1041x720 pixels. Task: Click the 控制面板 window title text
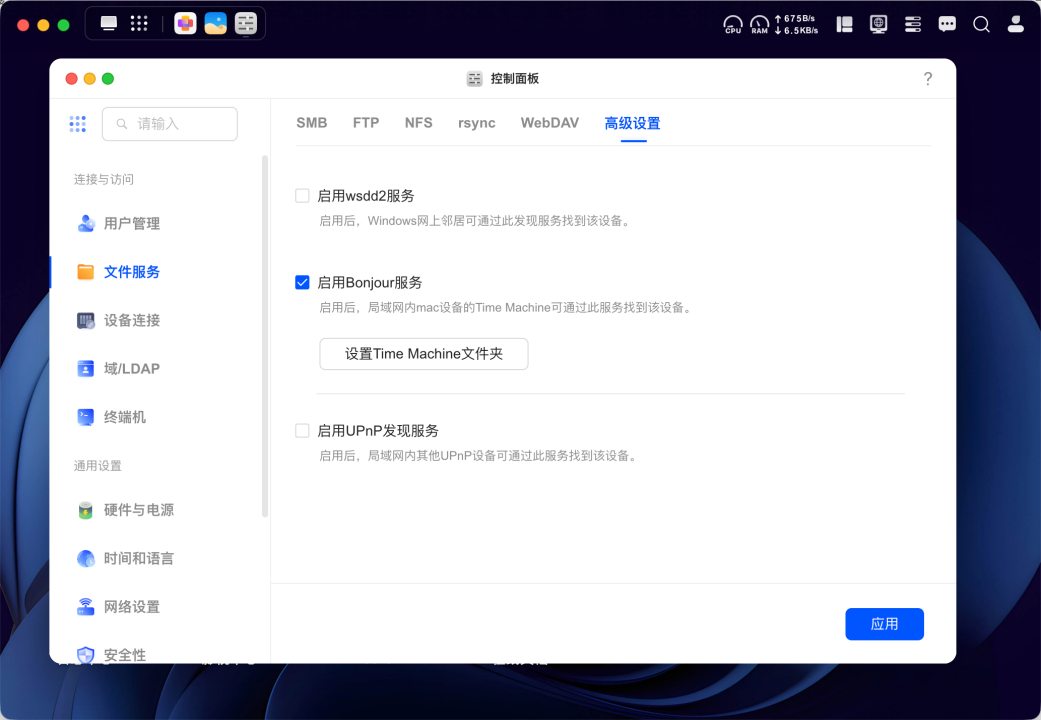tap(515, 79)
